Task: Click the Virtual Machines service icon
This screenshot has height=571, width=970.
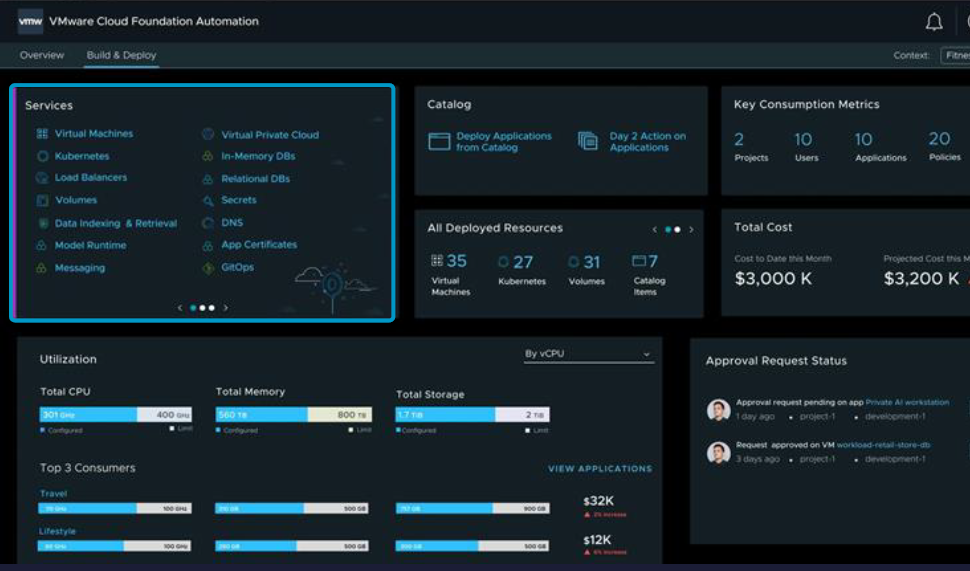Action: (42, 134)
